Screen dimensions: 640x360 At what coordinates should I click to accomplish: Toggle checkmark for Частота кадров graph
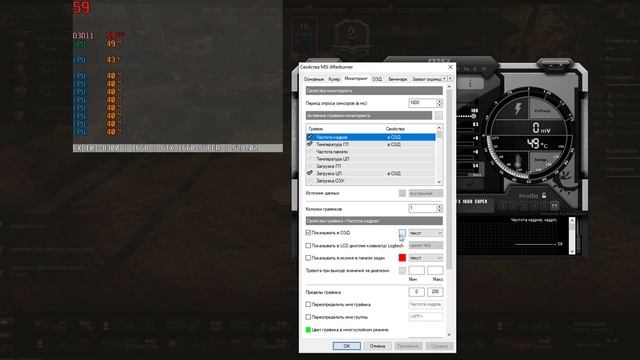[310, 137]
